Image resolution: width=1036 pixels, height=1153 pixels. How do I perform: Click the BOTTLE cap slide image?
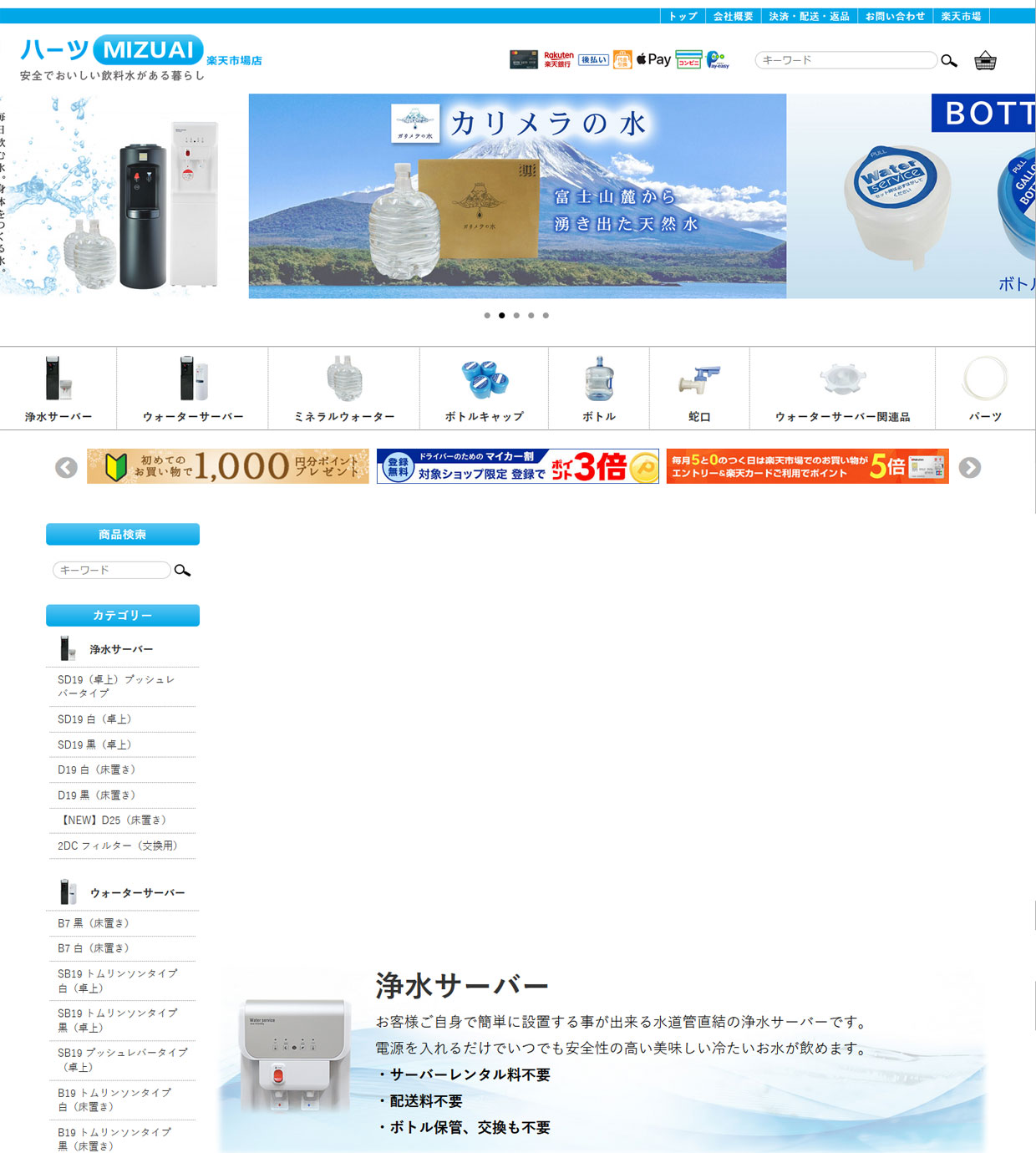tap(911, 196)
